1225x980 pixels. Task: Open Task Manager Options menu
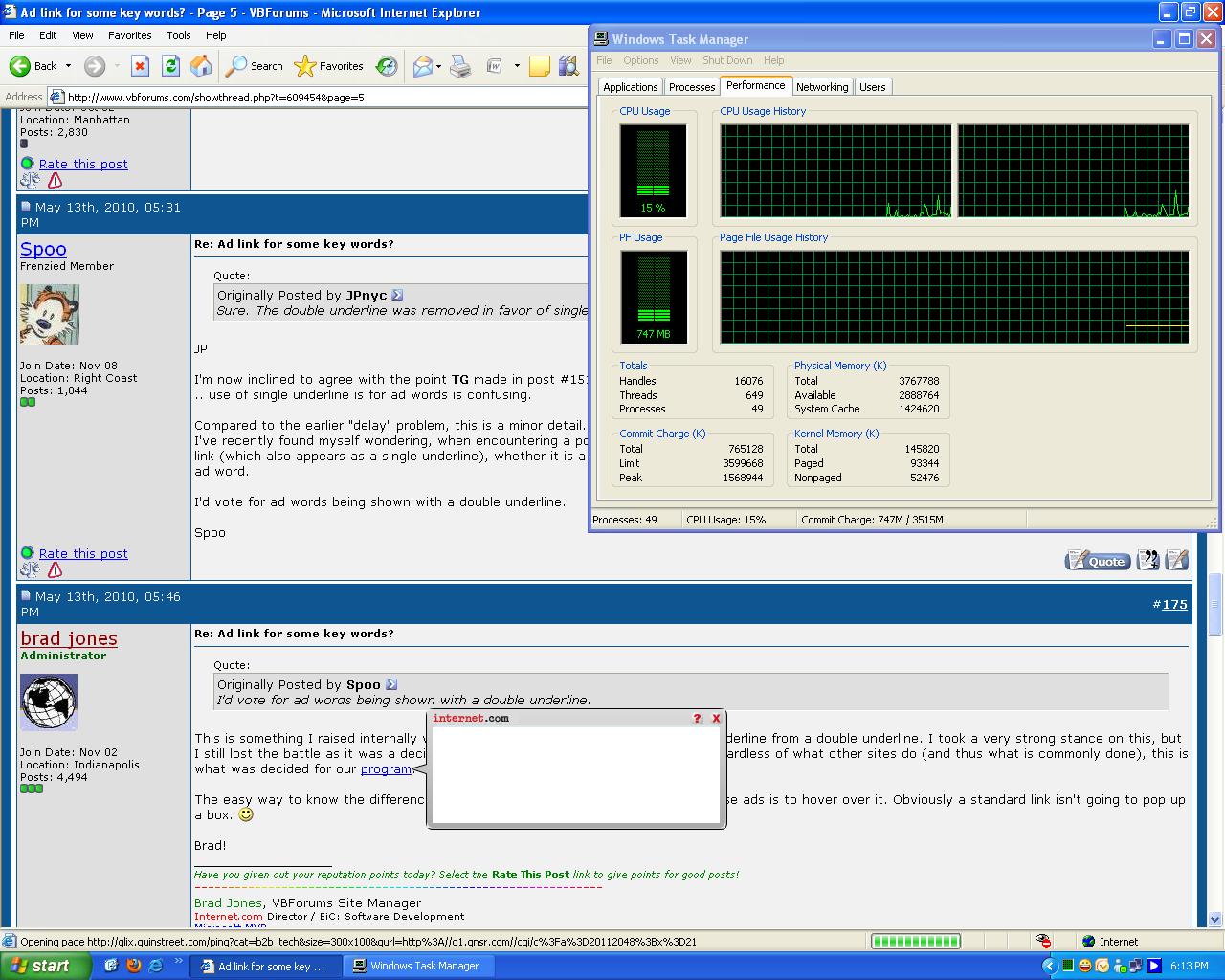click(x=640, y=60)
